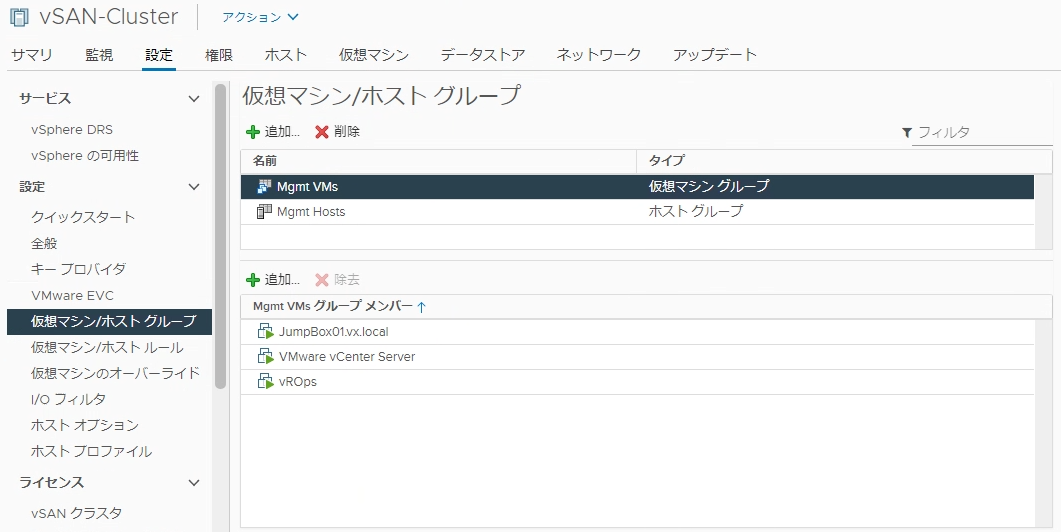The width and height of the screenshot is (1061, 532).
Task: Open vSphere DRS settings
Action: pyautogui.click(x=72, y=129)
